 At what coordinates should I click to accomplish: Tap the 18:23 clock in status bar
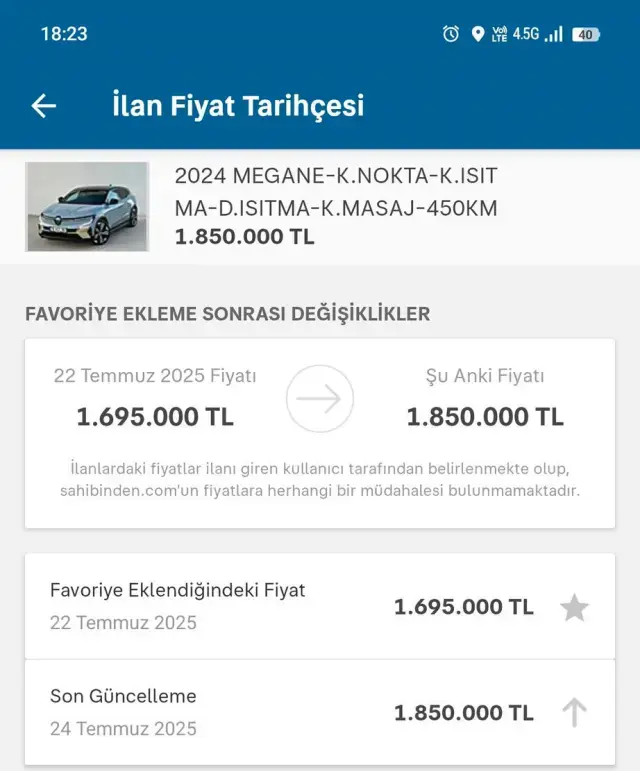(x=64, y=34)
